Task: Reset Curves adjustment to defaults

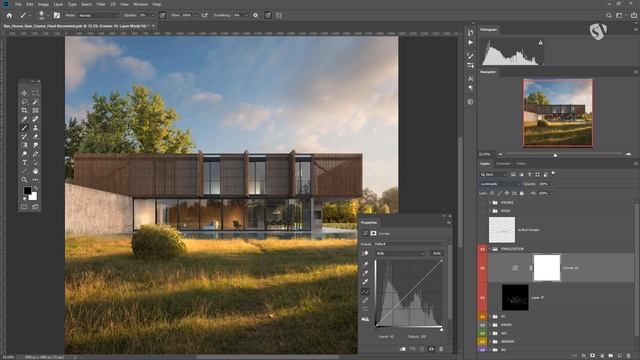Action: pos(422,349)
